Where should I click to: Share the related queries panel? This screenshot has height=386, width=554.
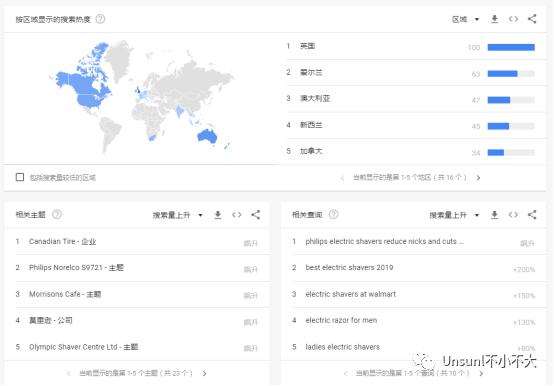pos(532,215)
